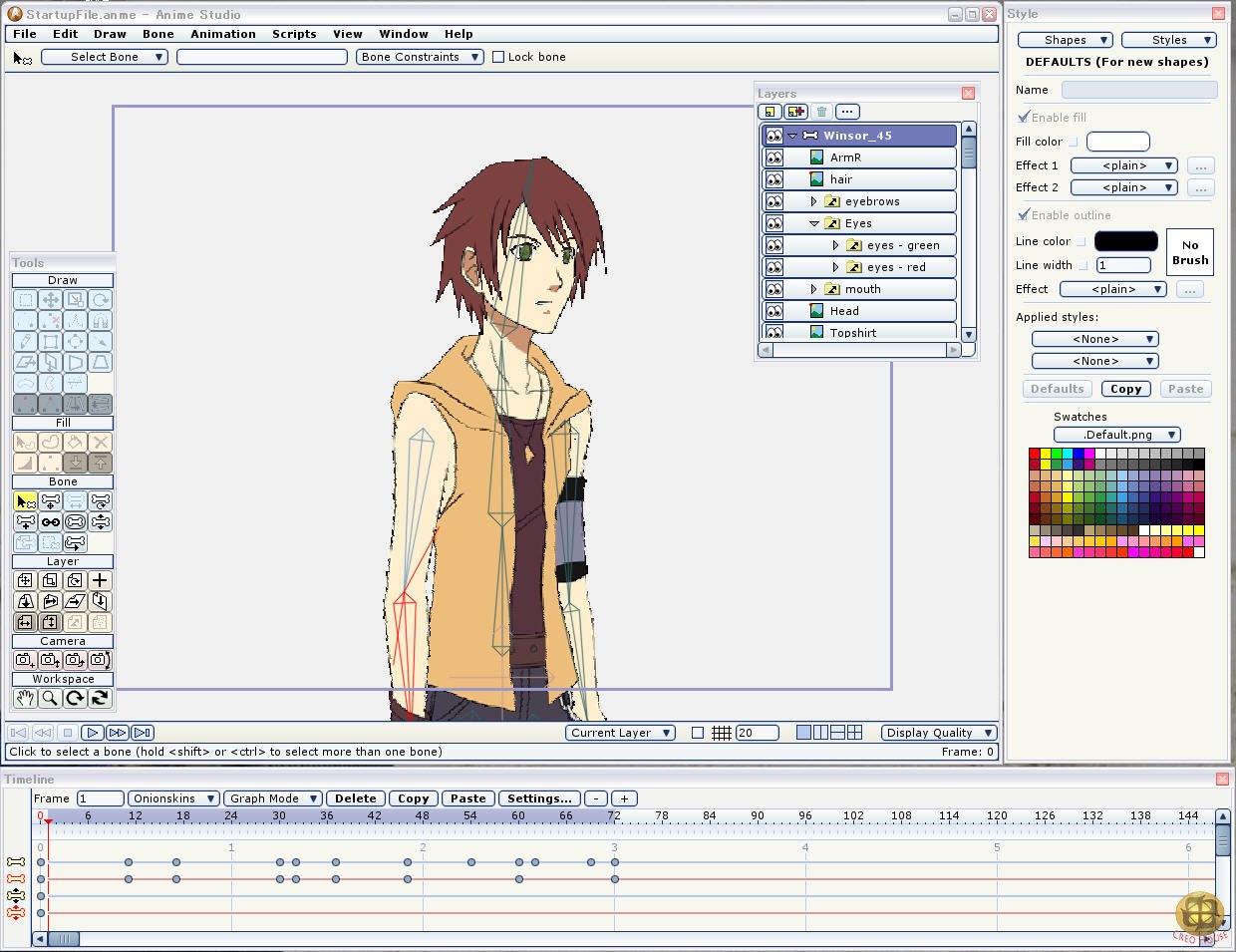Open the Current Layer dropdown
The height and width of the screenshot is (952, 1236).
pyautogui.click(x=620, y=733)
